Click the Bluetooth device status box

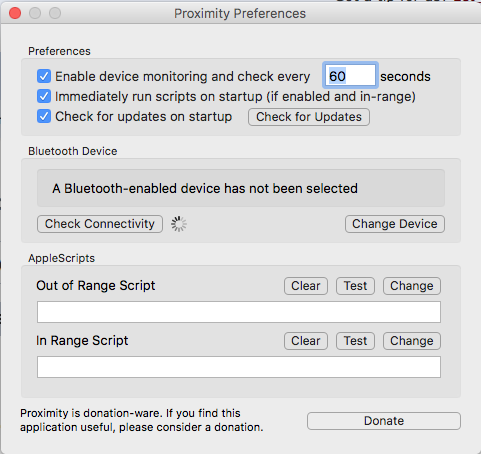(241, 188)
